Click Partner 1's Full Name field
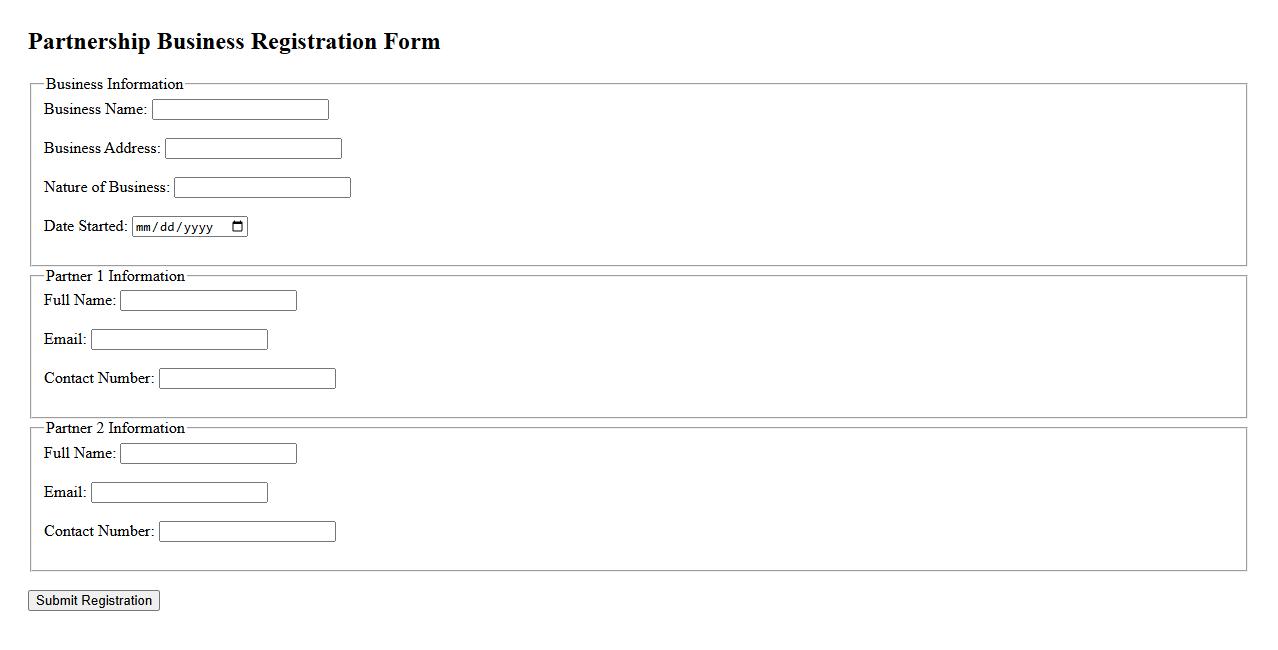Screen dimensions: 1278x650 [x=208, y=300]
